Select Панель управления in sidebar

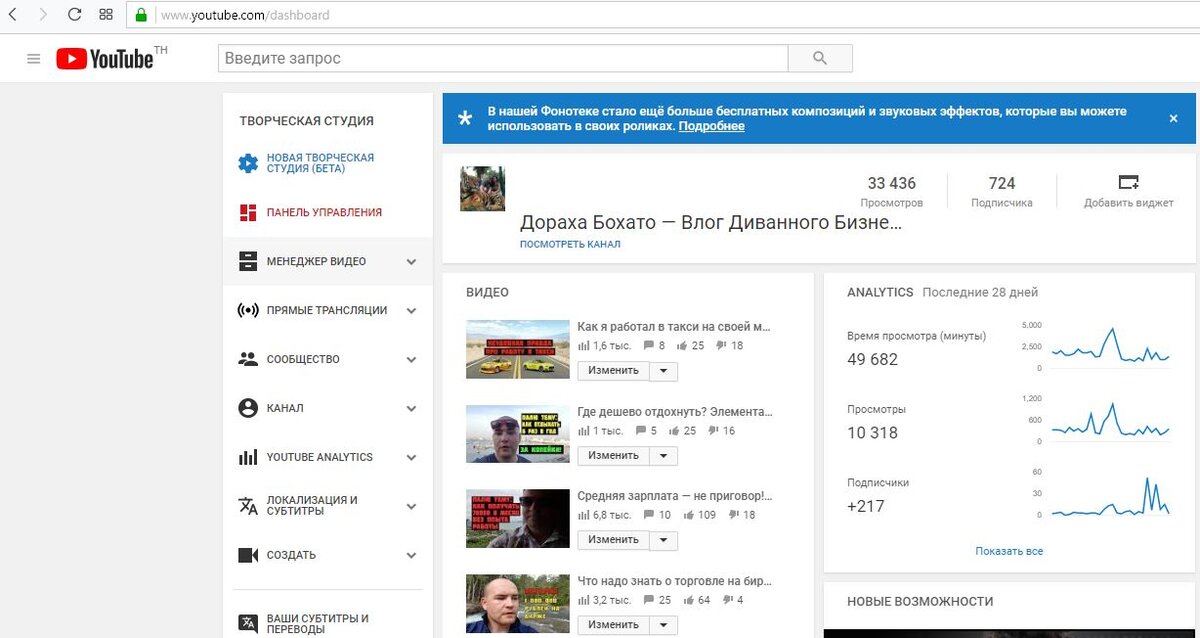point(324,212)
